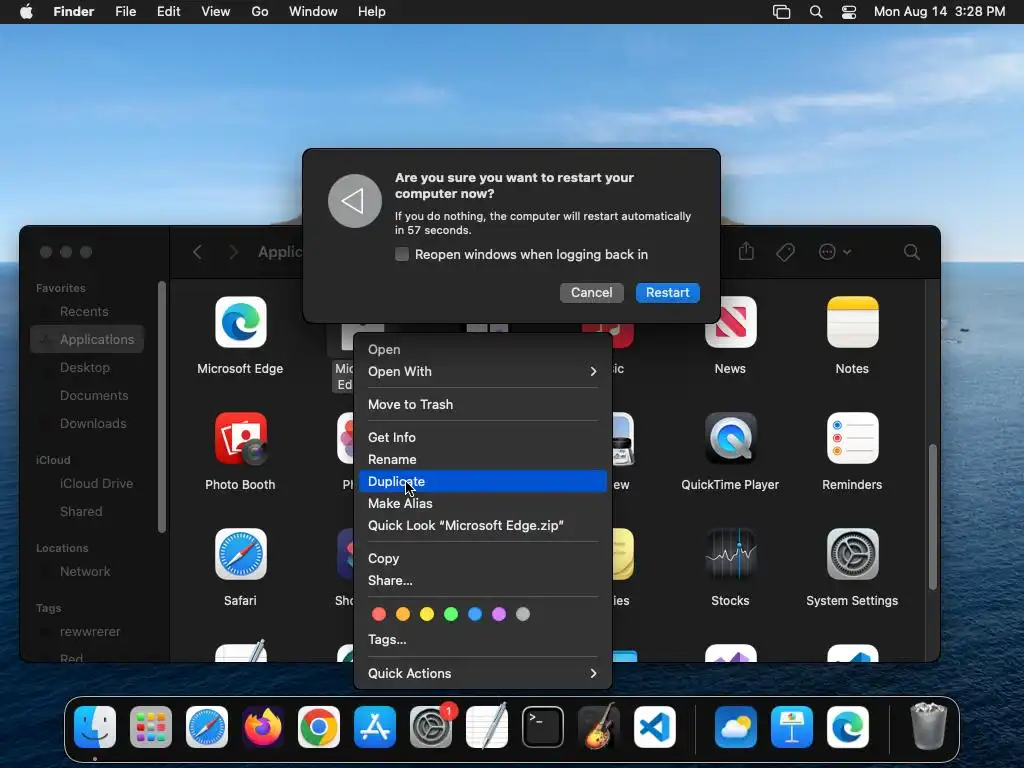Select Get Info in context menu
The image size is (1024, 768).
(483, 438)
